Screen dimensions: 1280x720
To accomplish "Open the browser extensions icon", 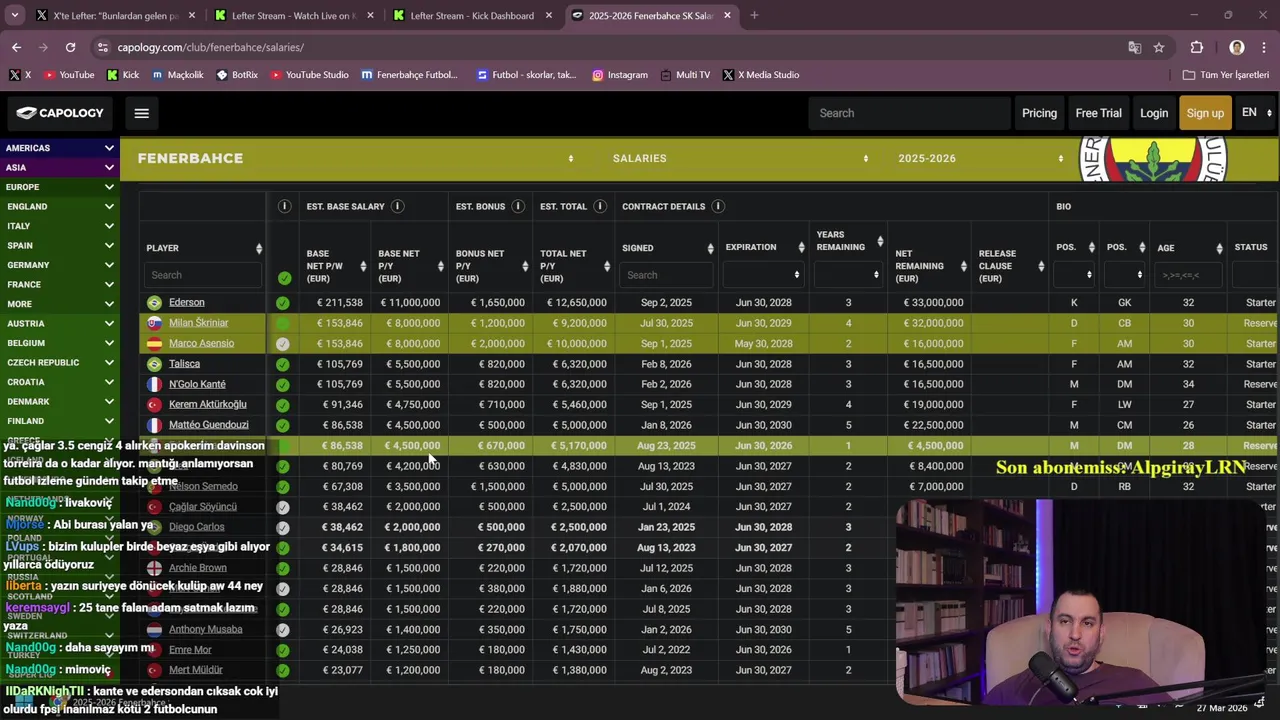I will tap(1197, 47).
